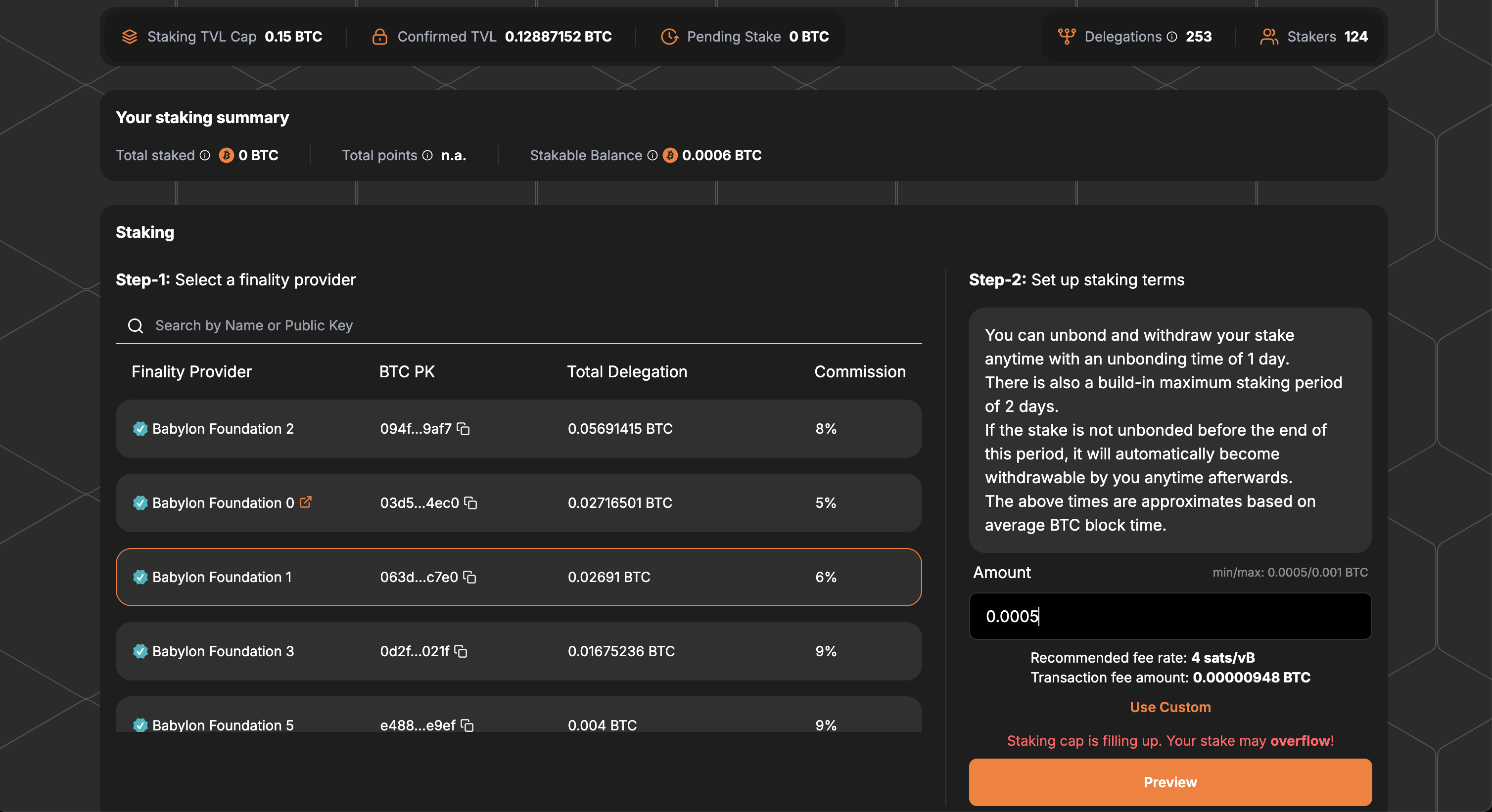This screenshot has height=812, width=1492.
Task: Copy the BTC PK 0d2f...021f
Action: [461, 651]
